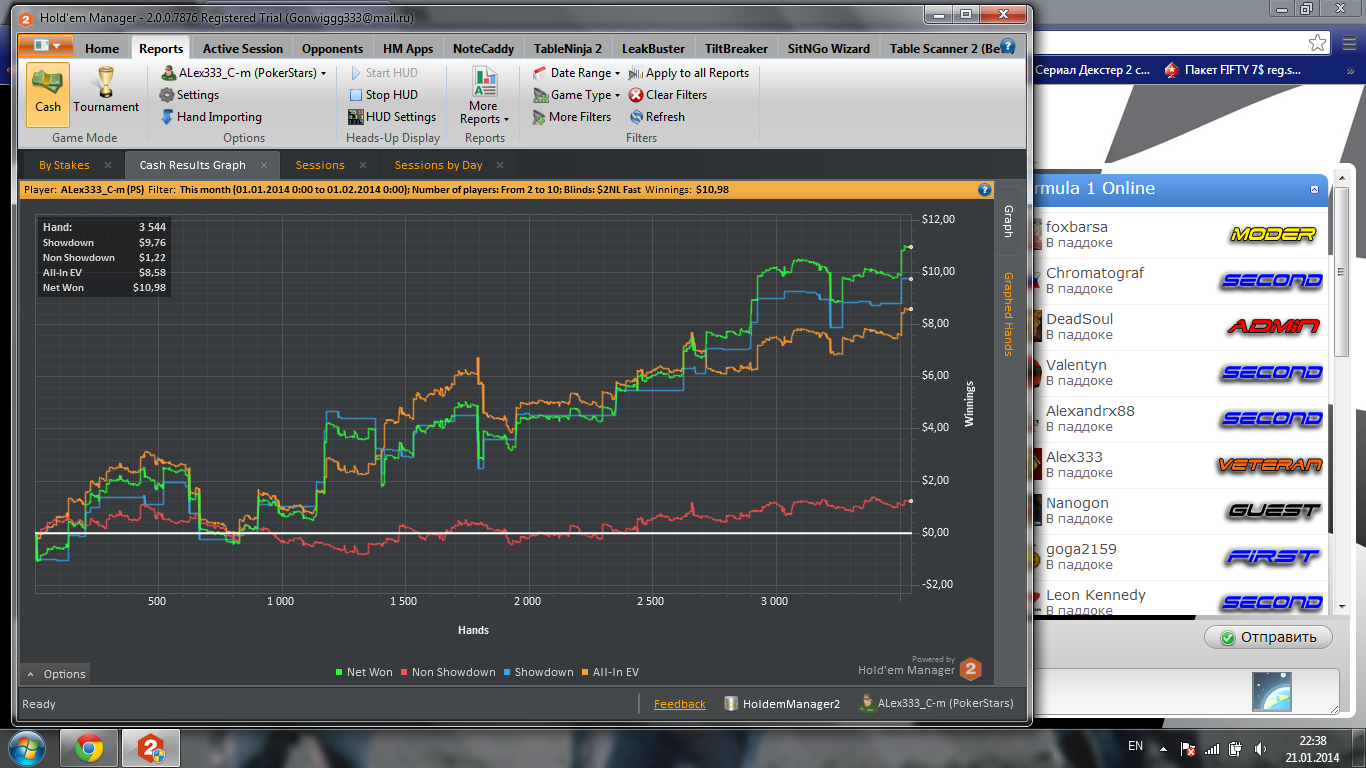Click the Feedback link

click(x=680, y=704)
